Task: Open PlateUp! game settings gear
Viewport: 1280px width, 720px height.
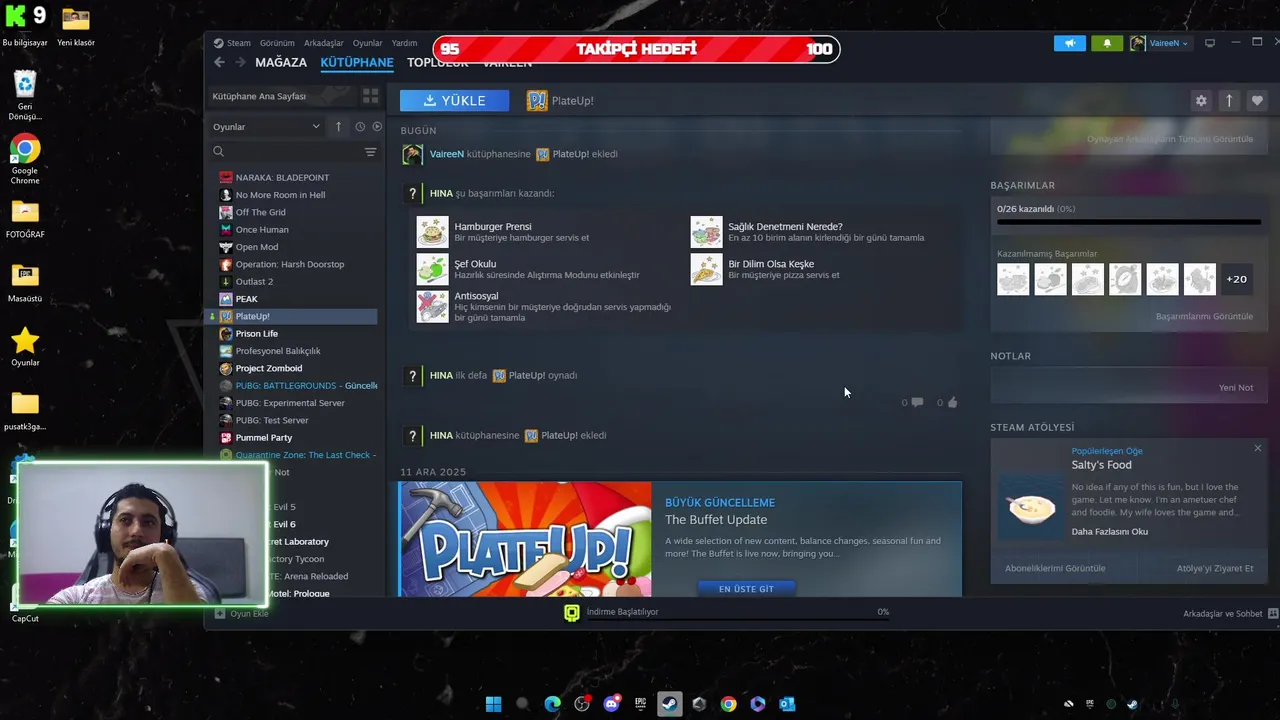Action: [x=1201, y=101]
